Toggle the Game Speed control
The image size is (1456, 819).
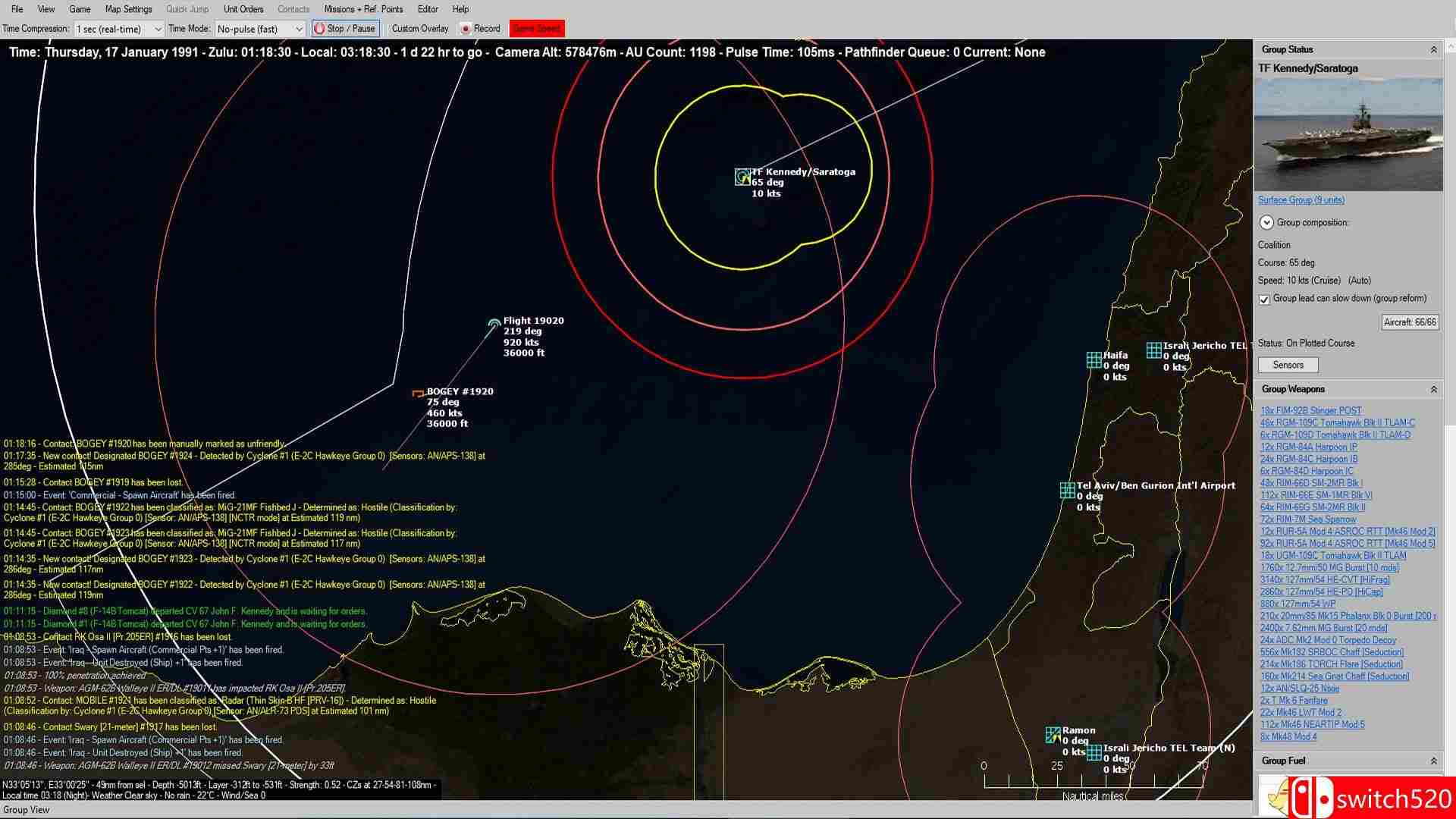tap(536, 28)
